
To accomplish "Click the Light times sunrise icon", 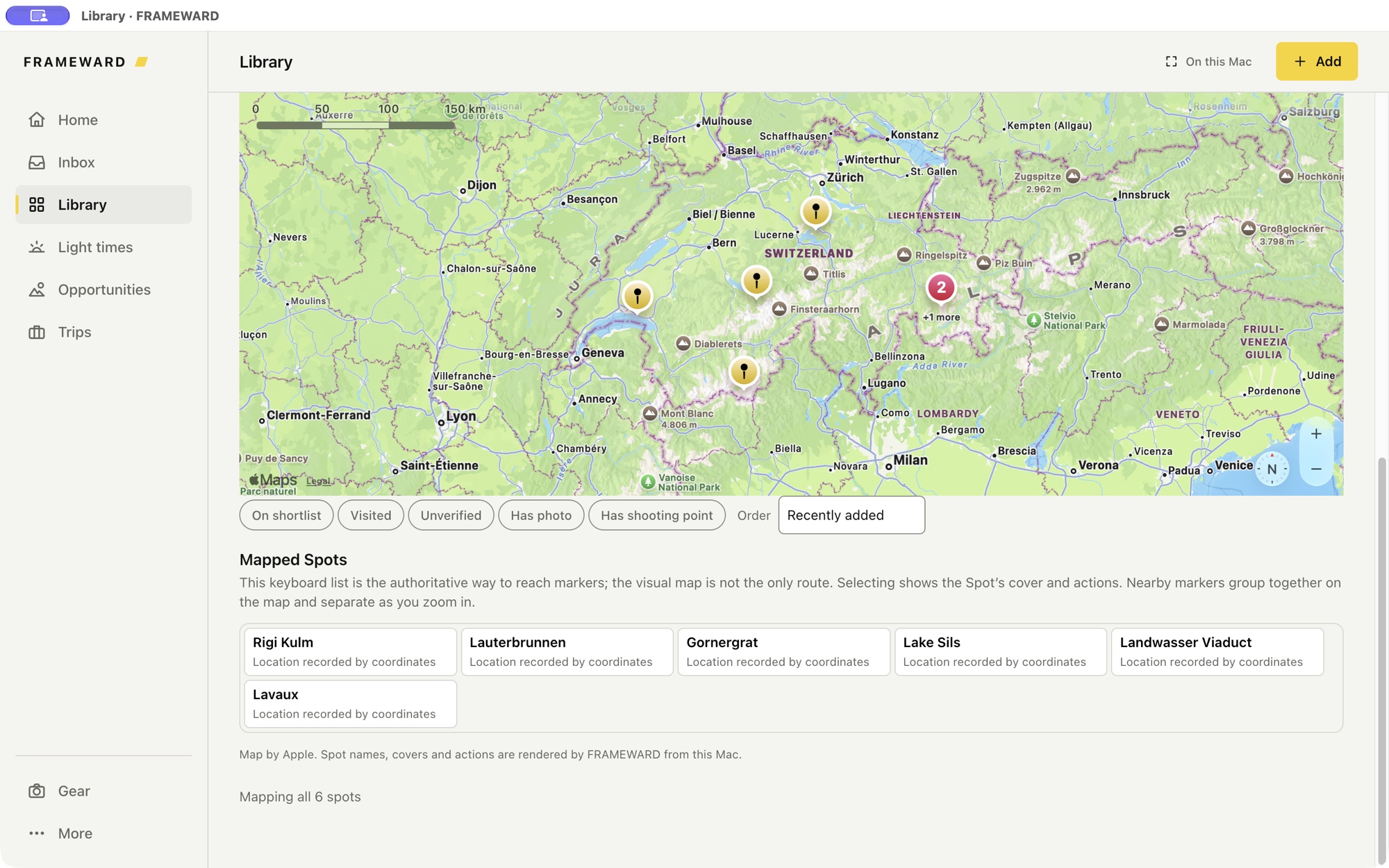I will tap(37, 247).
